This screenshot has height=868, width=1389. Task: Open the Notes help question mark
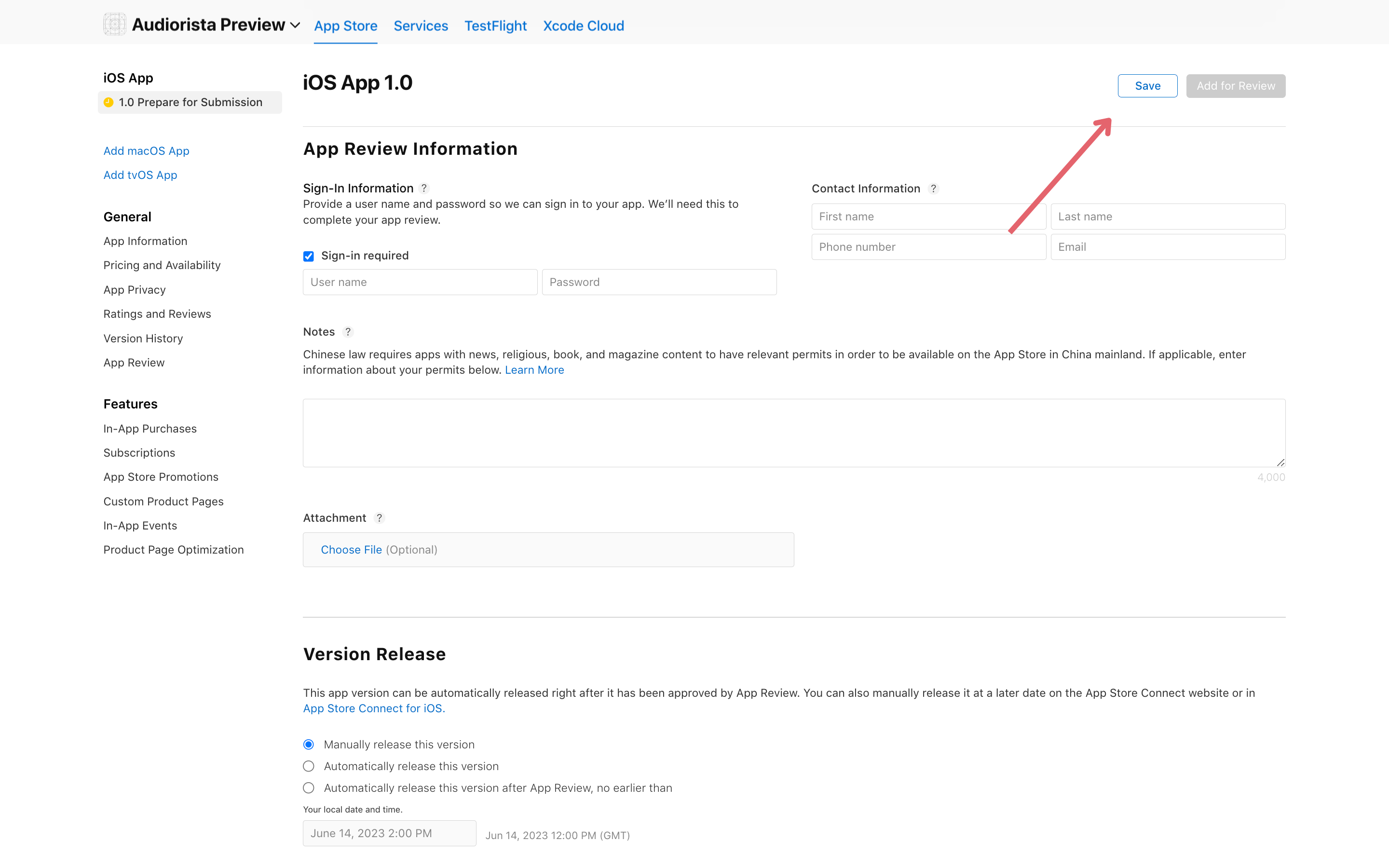pyautogui.click(x=348, y=332)
